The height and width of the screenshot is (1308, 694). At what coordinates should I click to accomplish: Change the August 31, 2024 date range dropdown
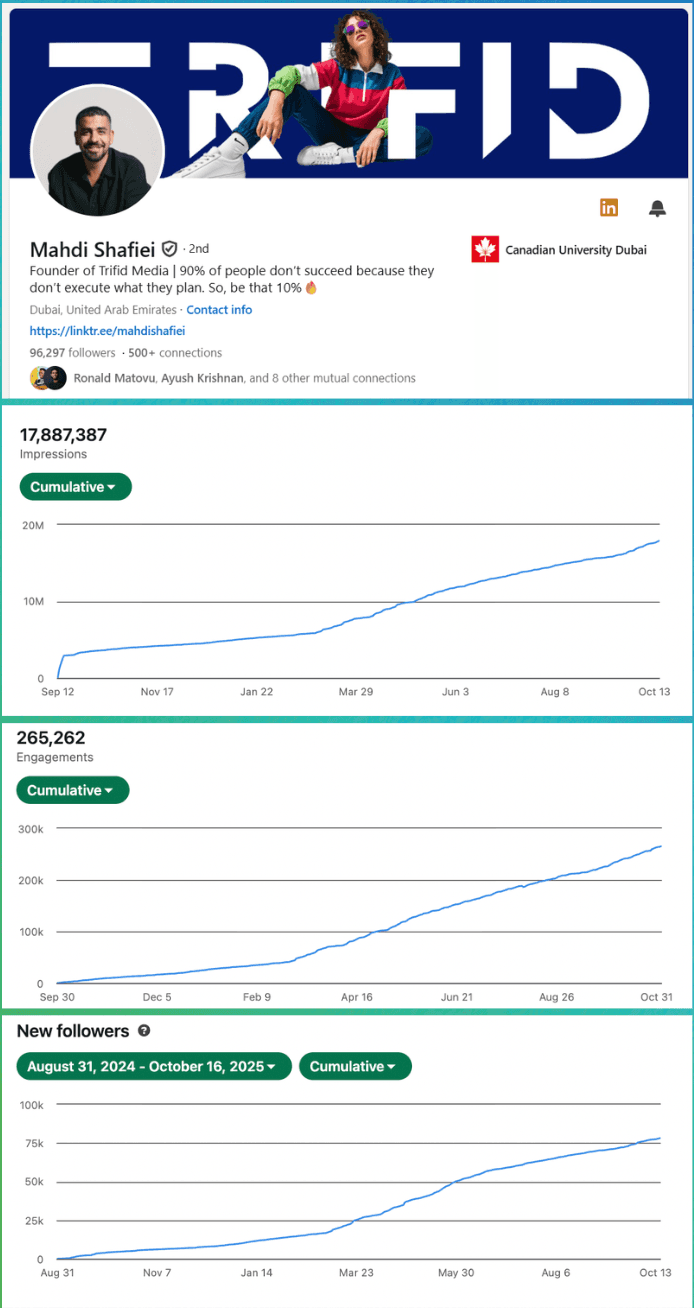[x=153, y=1066]
